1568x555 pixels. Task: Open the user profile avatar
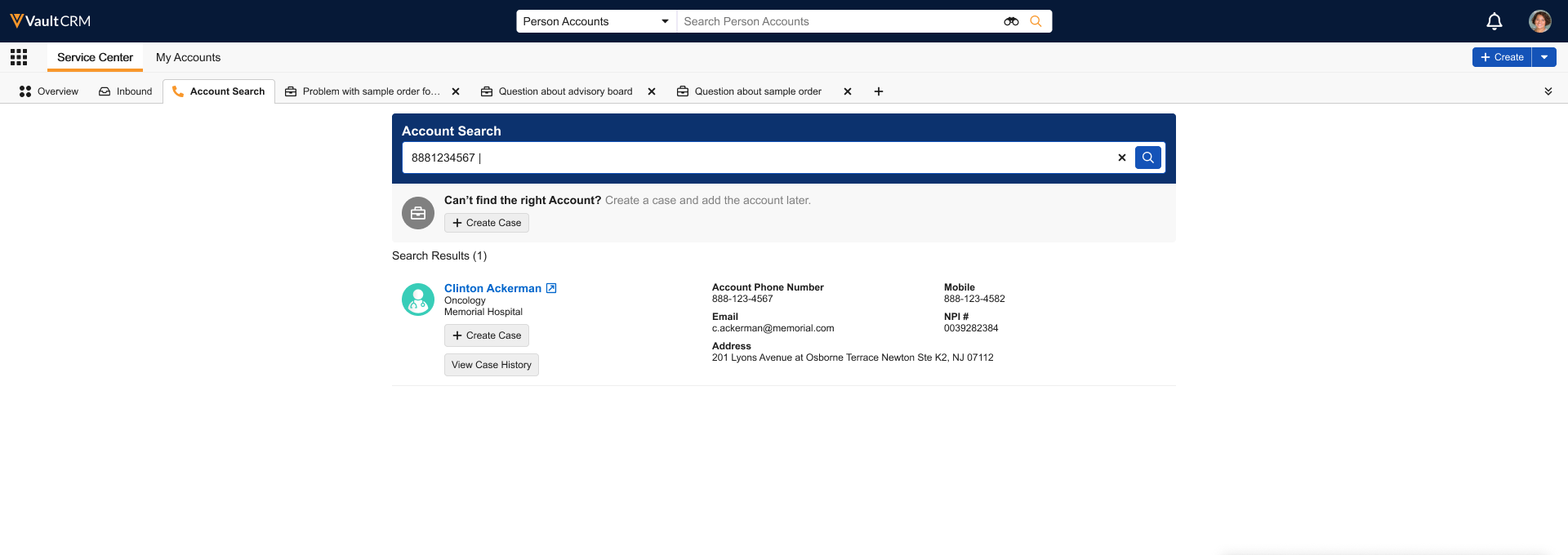click(x=1540, y=21)
